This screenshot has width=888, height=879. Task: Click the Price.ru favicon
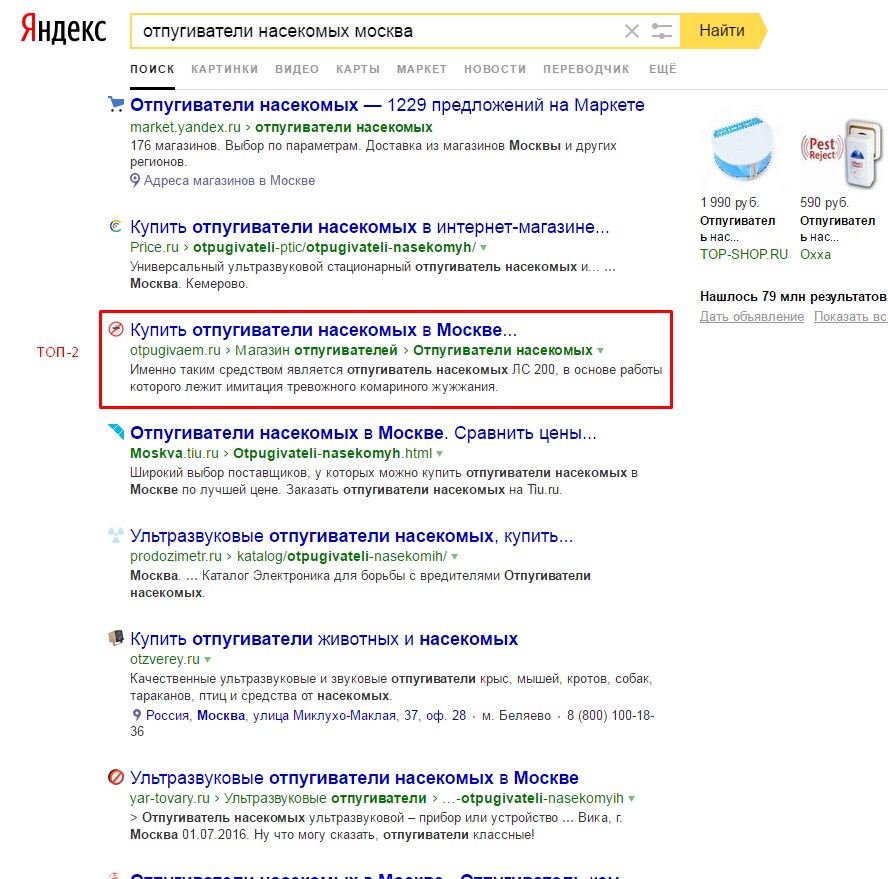point(116,227)
